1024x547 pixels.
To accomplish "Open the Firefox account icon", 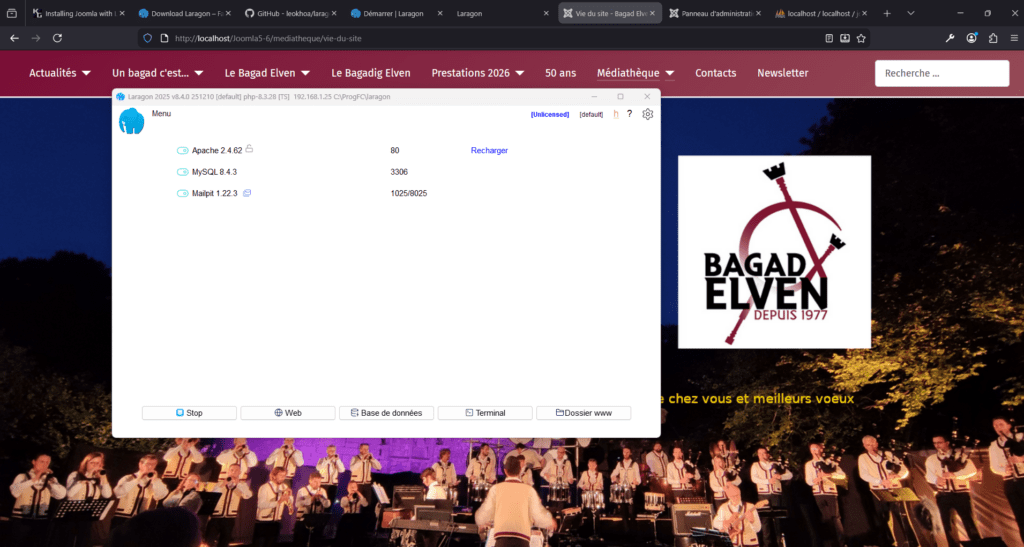I will [x=972, y=39].
